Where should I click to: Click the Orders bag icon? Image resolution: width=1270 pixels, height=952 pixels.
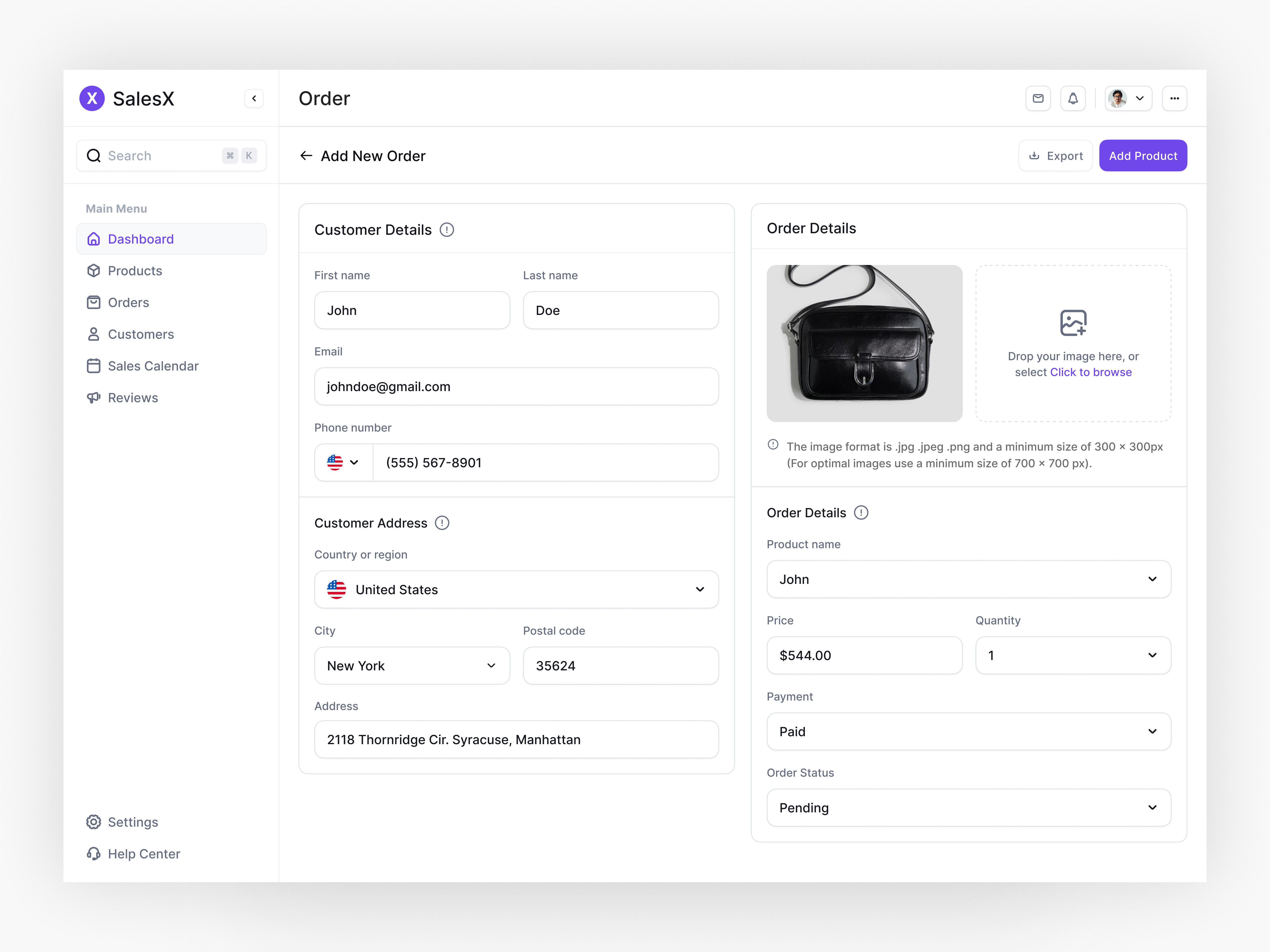[x=94, y=303]
